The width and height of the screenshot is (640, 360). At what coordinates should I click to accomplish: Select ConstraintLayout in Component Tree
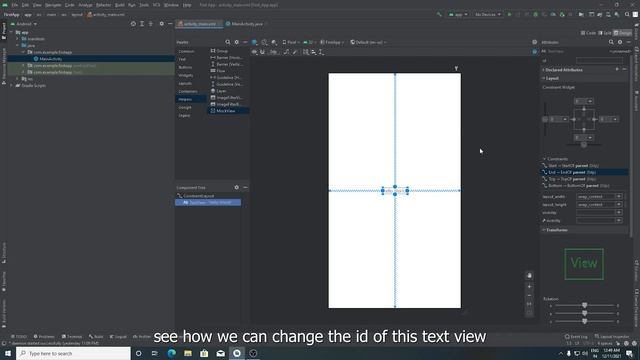coord(198,196)
